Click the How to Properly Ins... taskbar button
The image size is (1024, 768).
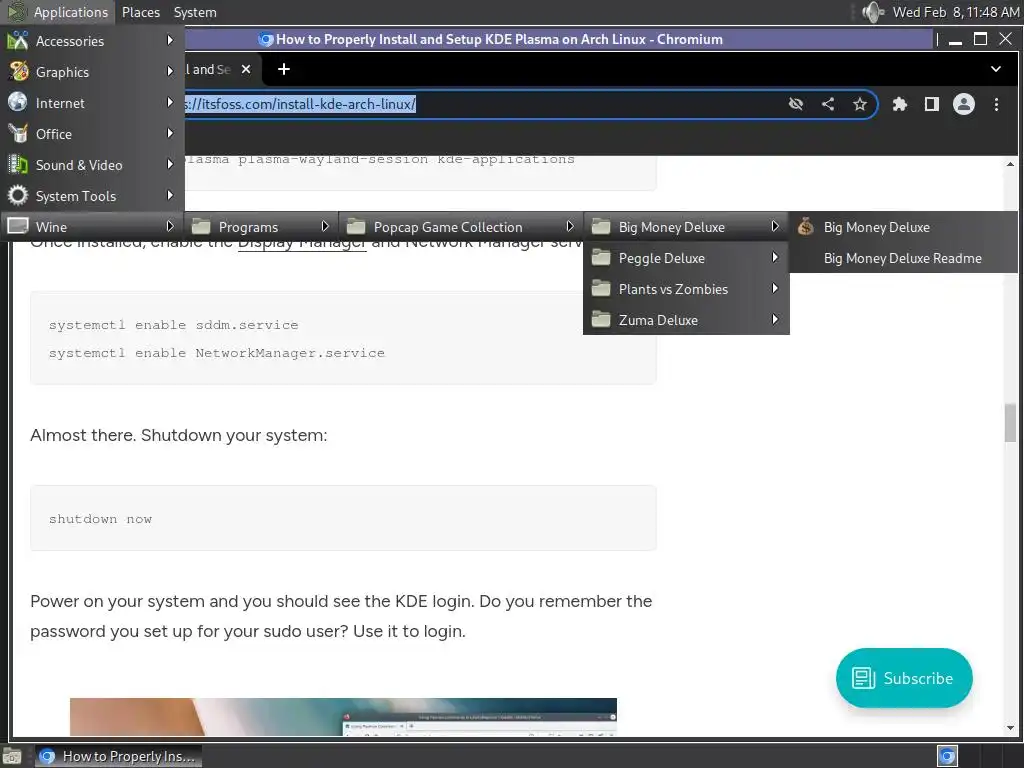(118, 756)
